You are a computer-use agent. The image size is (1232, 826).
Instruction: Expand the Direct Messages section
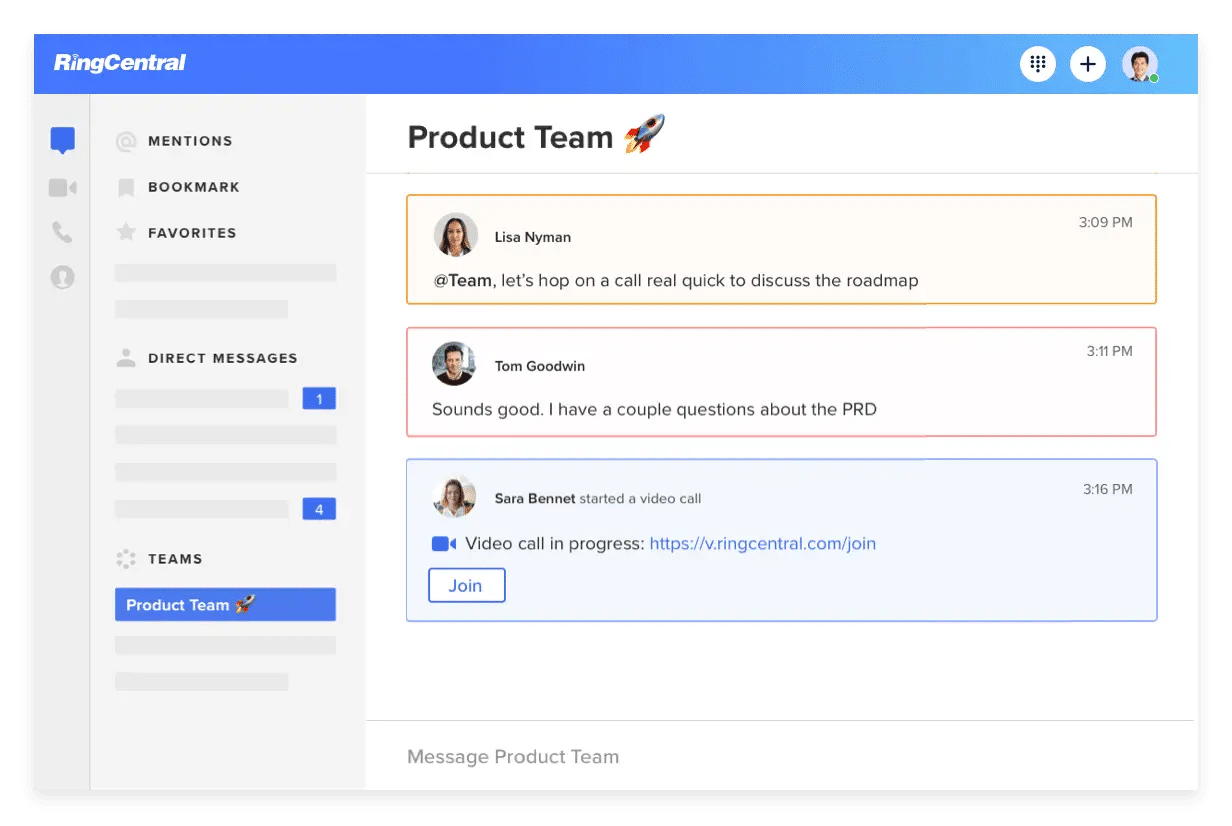tap(222, 358)
